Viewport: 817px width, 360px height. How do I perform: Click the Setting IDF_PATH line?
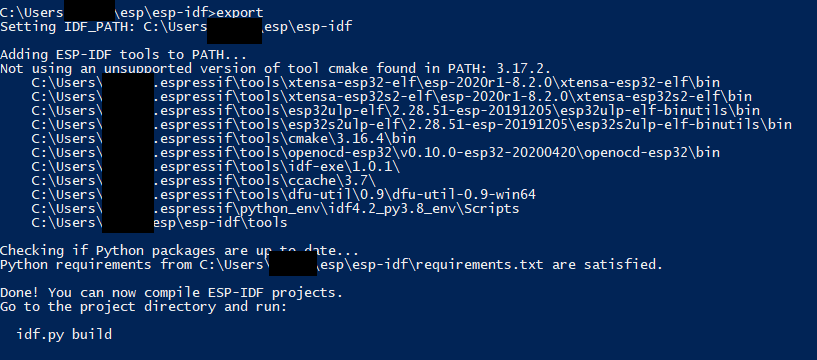(176, 27)
